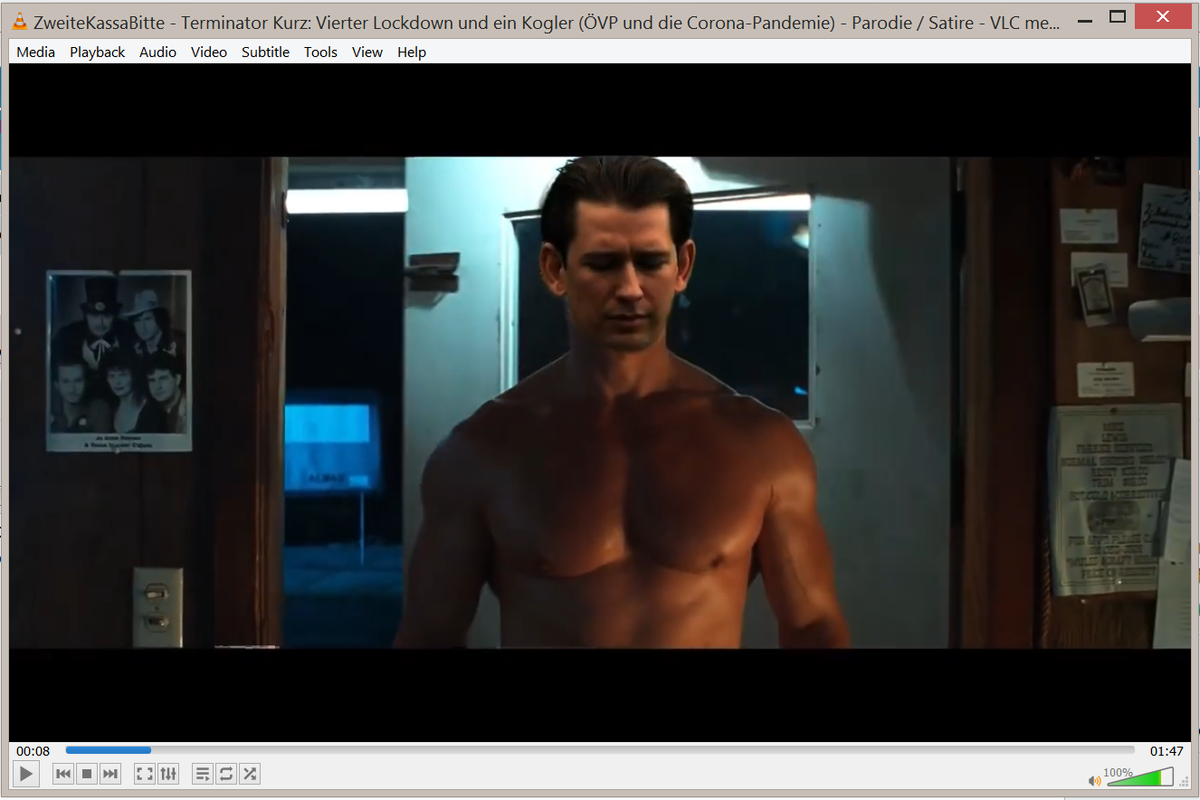Image resolution: width=1200 pixels, height=800 pixels.
Task: Open the Media menu
Action: pos(36,52)
